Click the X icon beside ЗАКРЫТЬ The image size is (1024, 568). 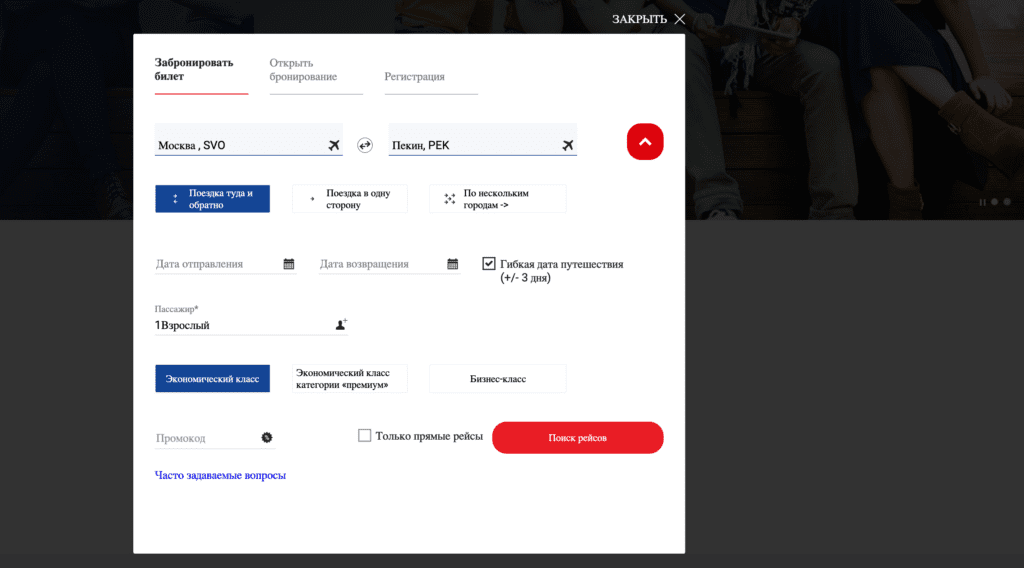coord(680,19)
